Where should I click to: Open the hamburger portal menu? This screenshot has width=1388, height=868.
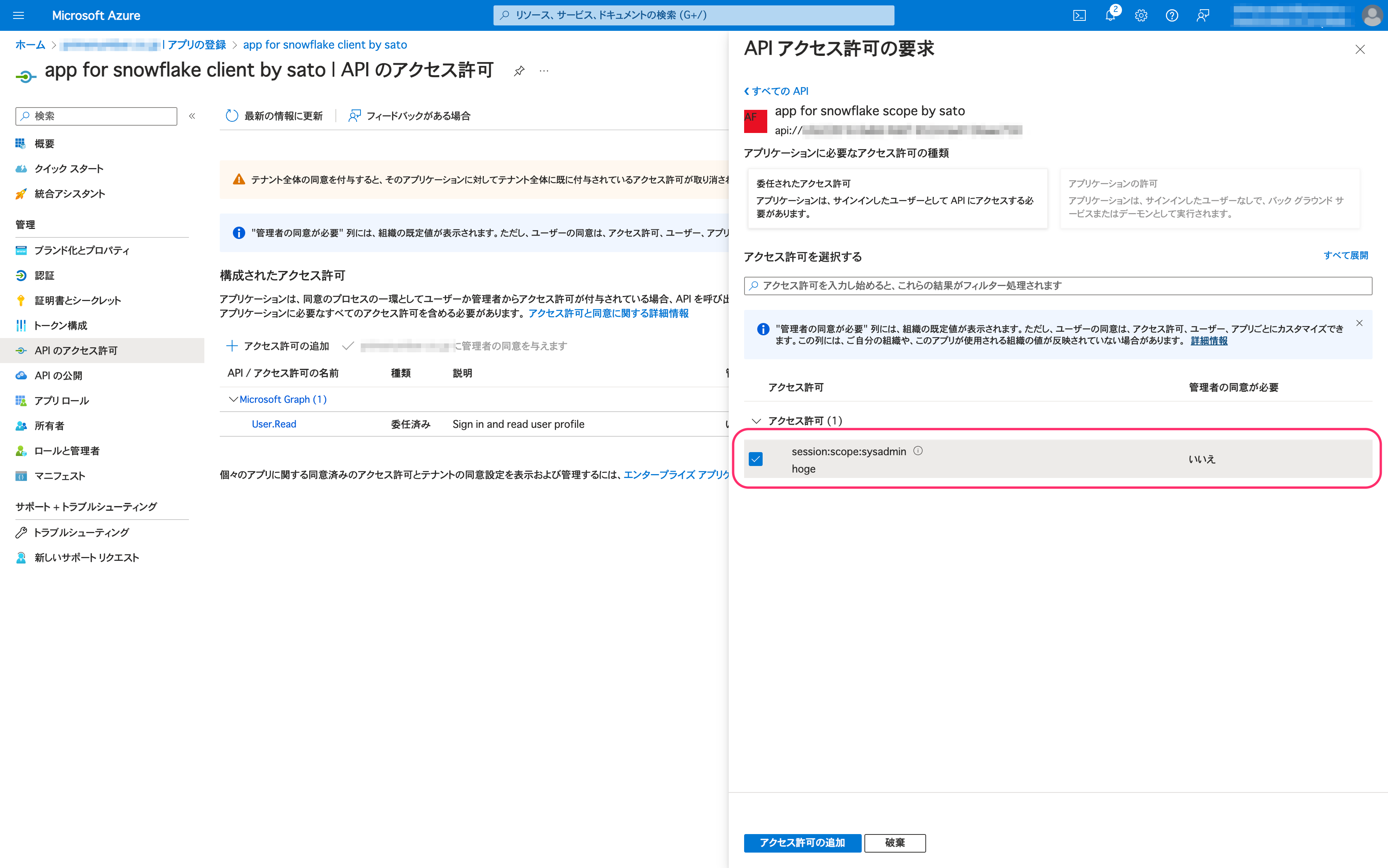pyautogui.click(x=19, y=15)
